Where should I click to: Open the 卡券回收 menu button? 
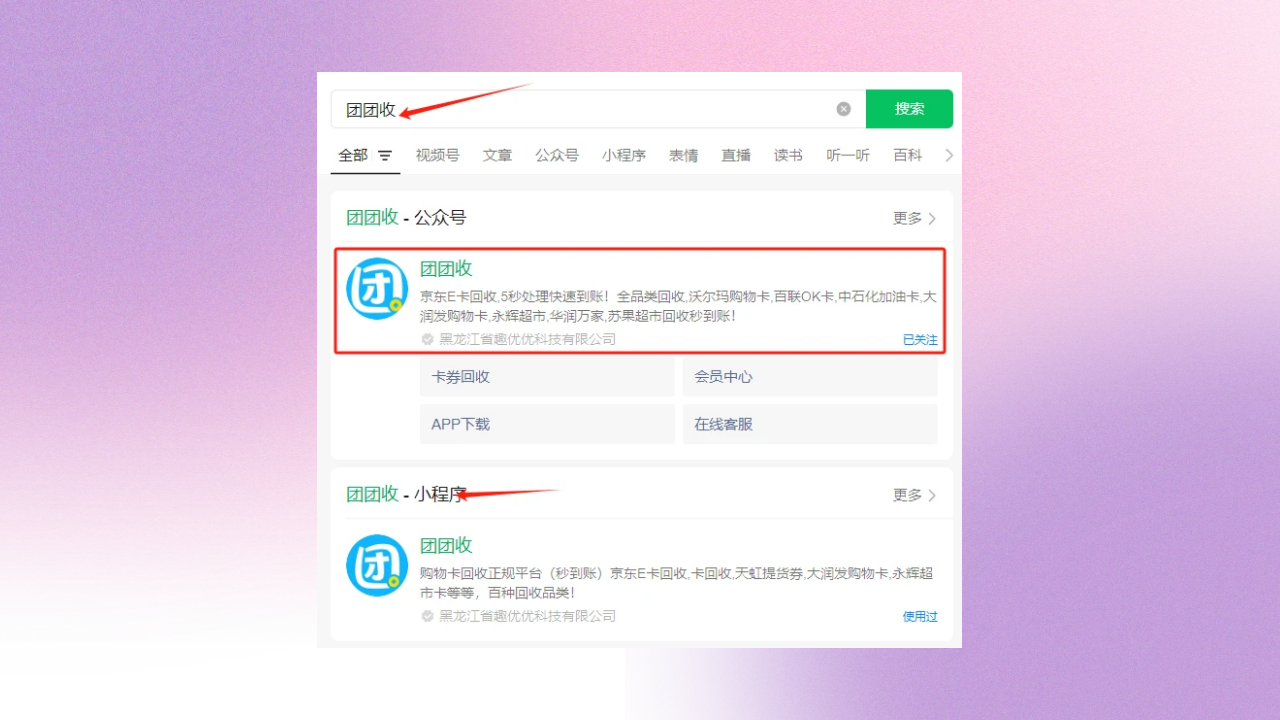click(x=547, y=377)
